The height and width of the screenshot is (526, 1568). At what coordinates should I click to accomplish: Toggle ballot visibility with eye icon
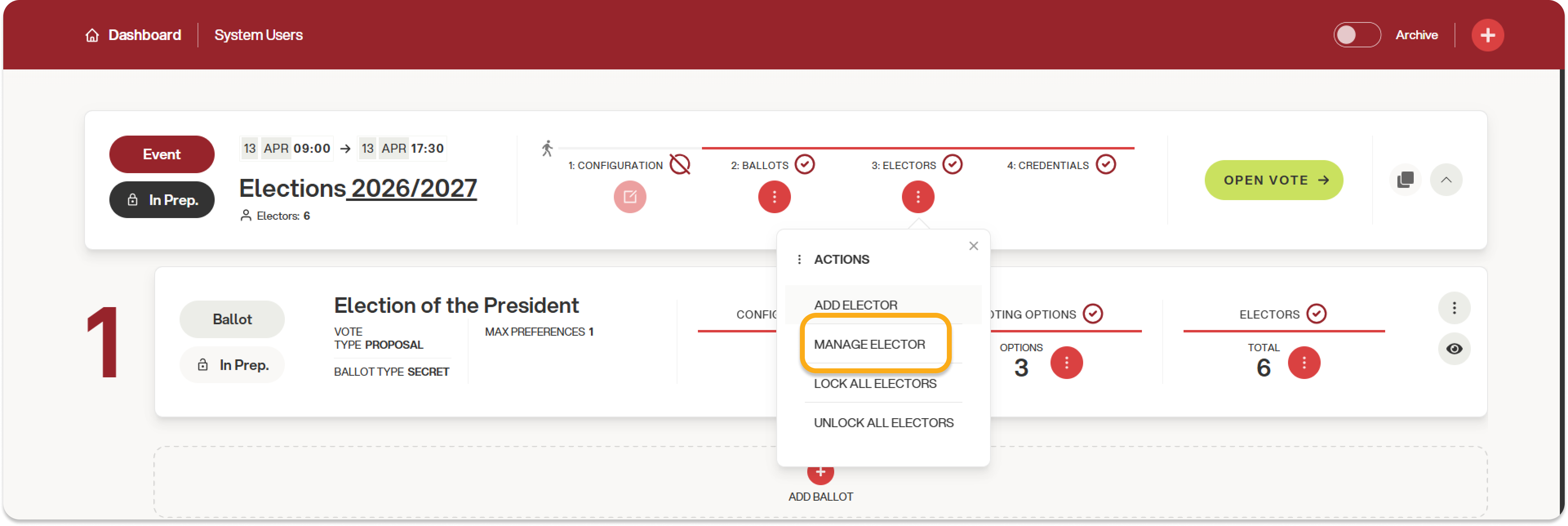(x=1454, y=349)
